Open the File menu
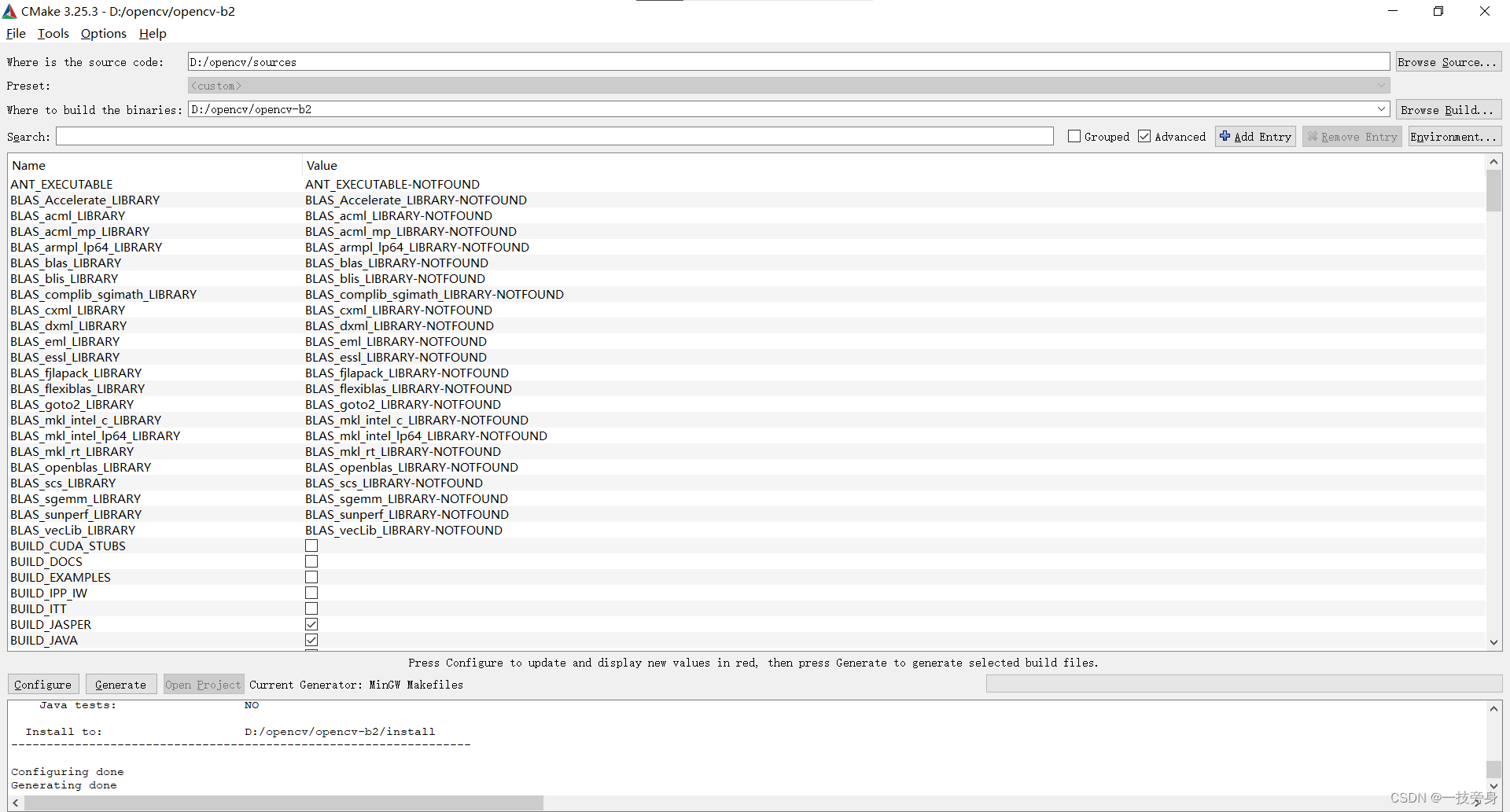1510x812 pixels. 15,34
